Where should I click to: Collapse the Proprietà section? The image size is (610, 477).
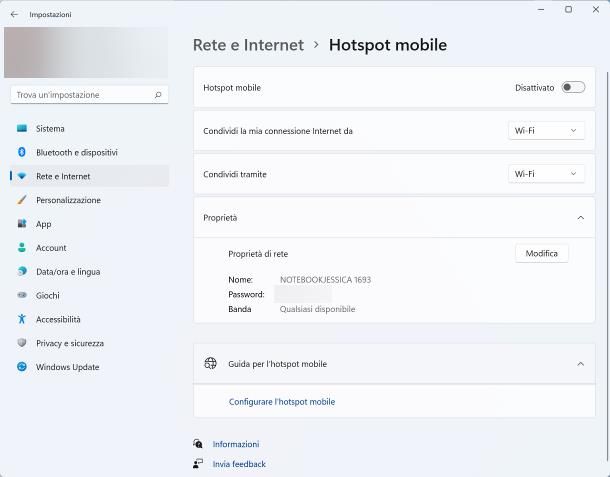click(x=580, y=217)
